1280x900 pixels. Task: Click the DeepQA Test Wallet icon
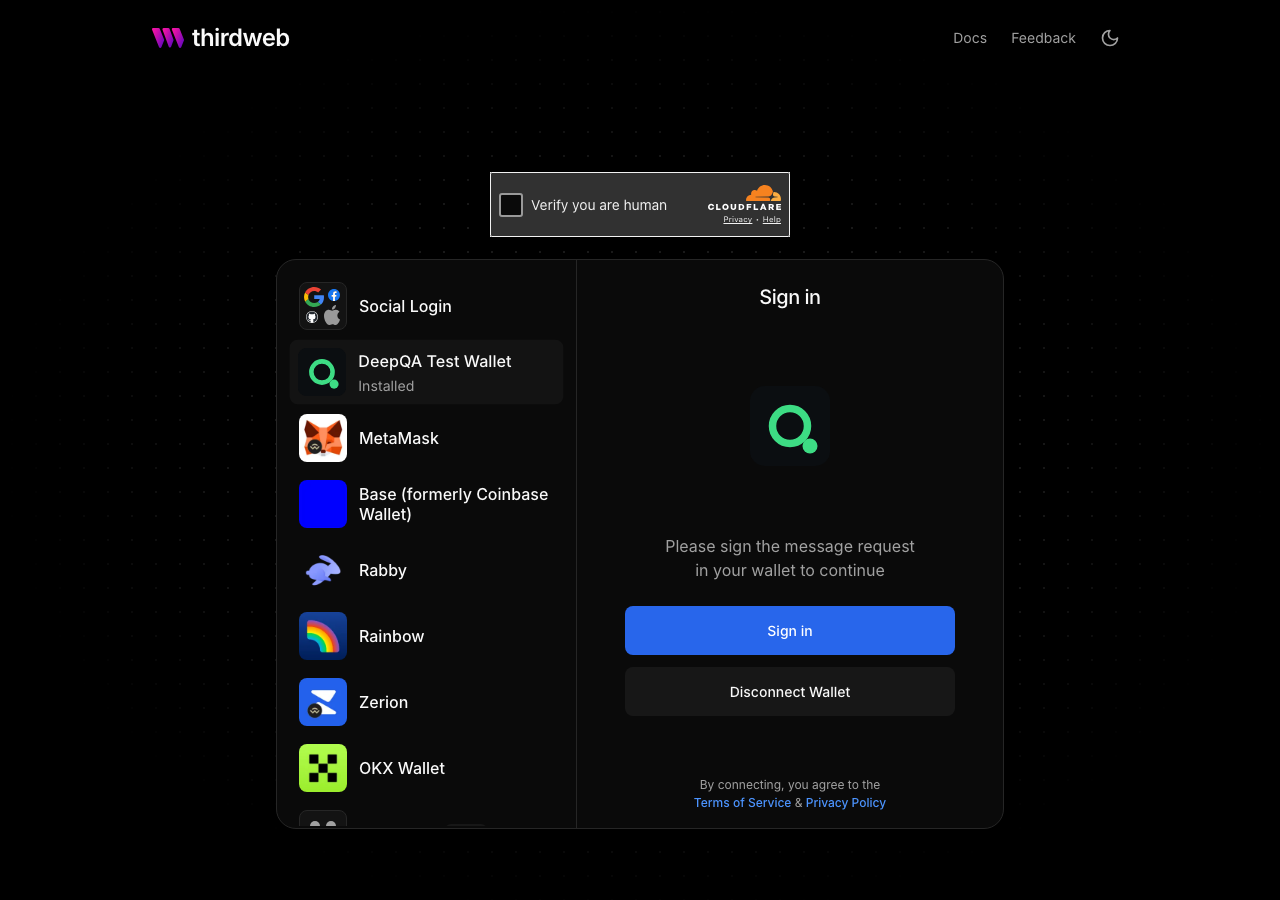(x=322, y=372)
